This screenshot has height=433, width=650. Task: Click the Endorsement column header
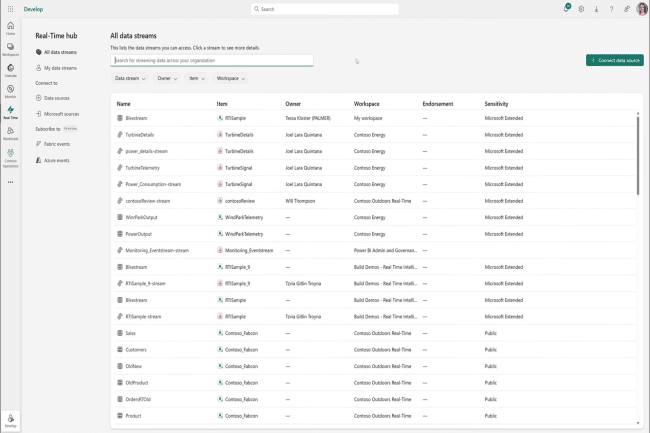coord(438,104)
